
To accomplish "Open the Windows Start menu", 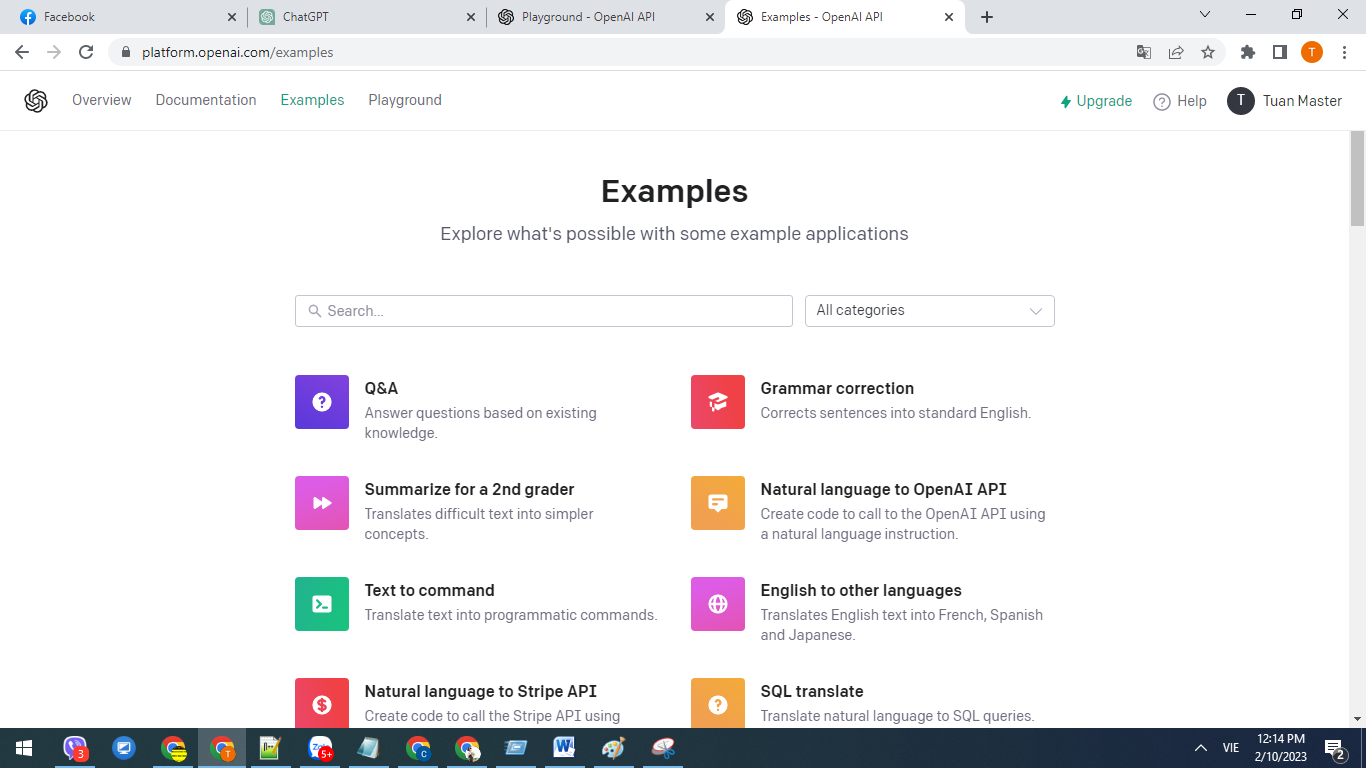I will click(24, 748).
